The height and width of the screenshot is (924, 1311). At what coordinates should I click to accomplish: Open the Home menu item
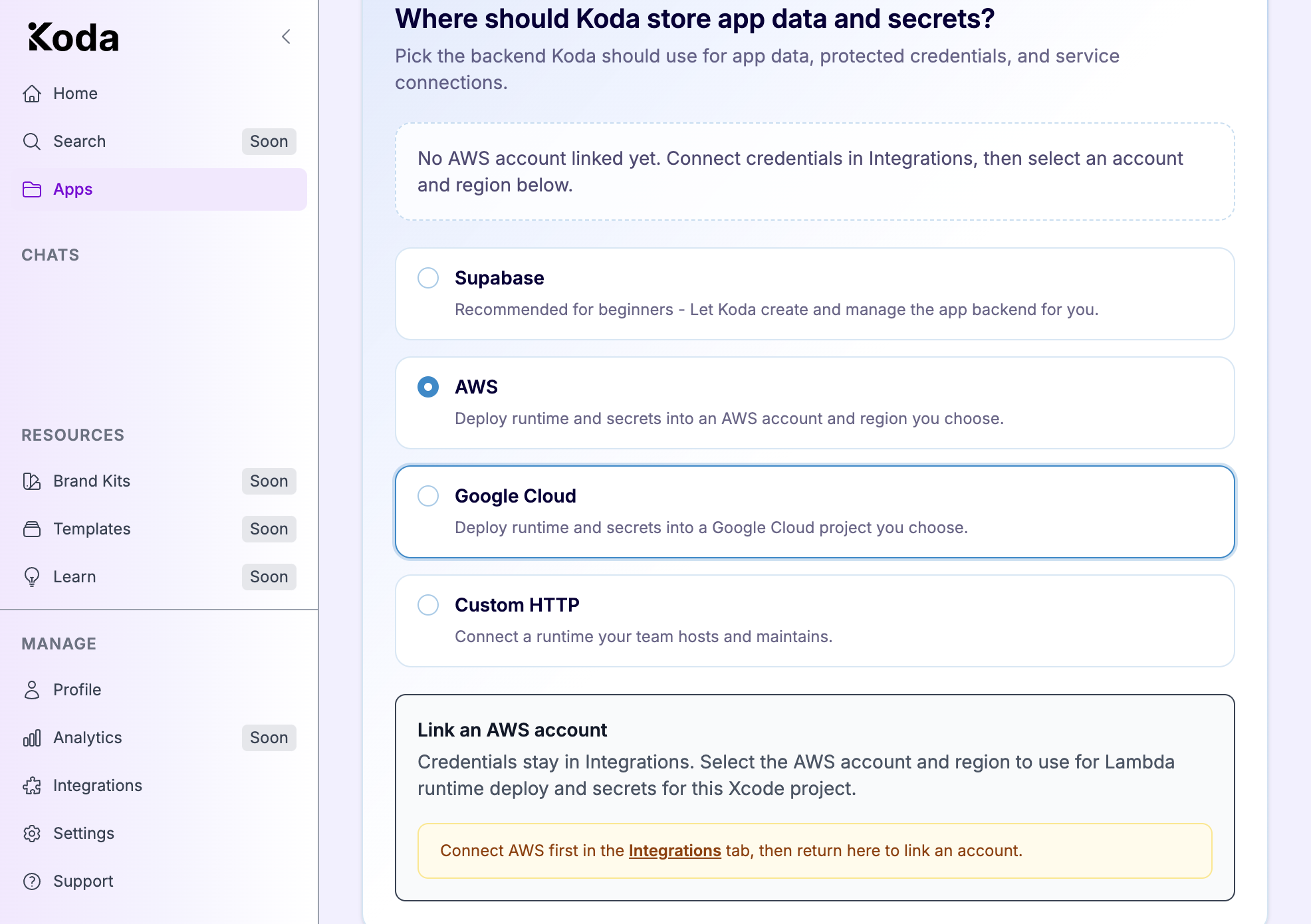coord(159,94)
